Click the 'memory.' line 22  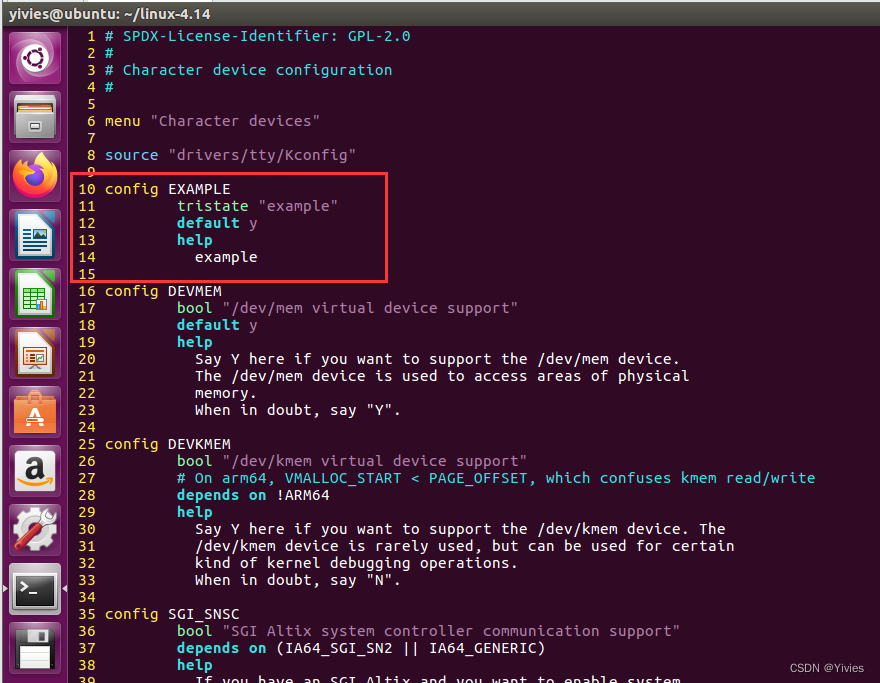coord(226,393)
